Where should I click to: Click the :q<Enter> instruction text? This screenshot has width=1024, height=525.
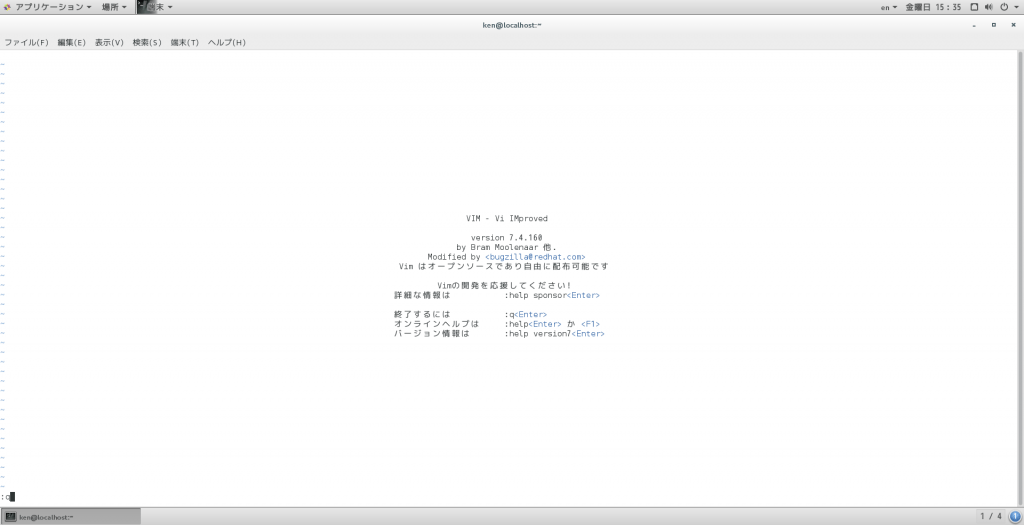(x=526, y=315)
